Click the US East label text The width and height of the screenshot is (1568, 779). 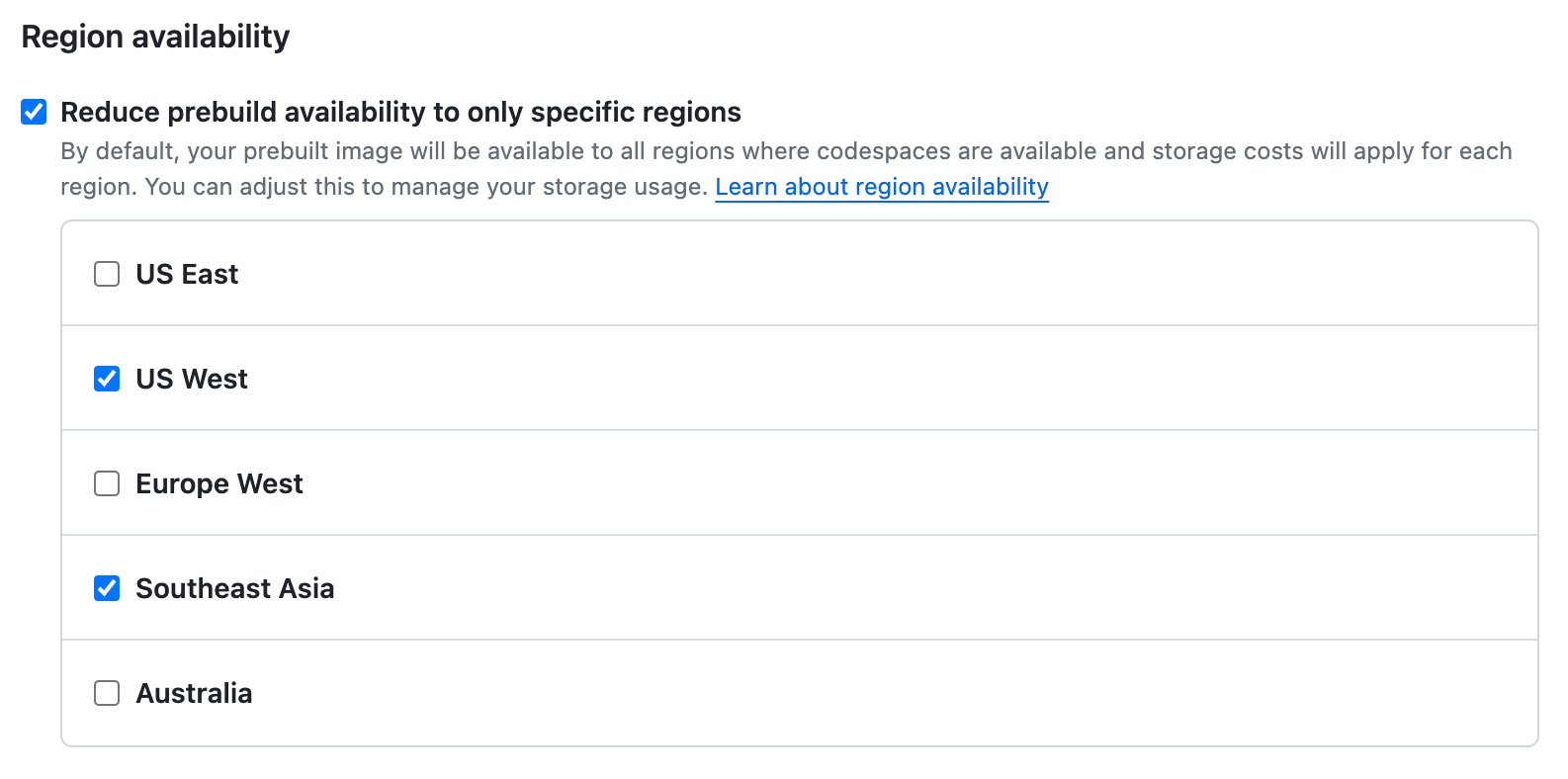[187, 274]
